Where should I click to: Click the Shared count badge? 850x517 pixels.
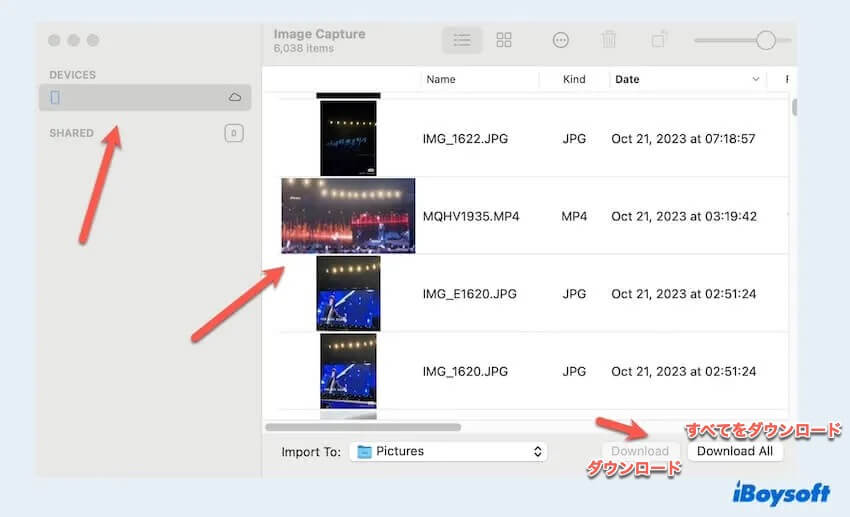(x=233, y=133)
